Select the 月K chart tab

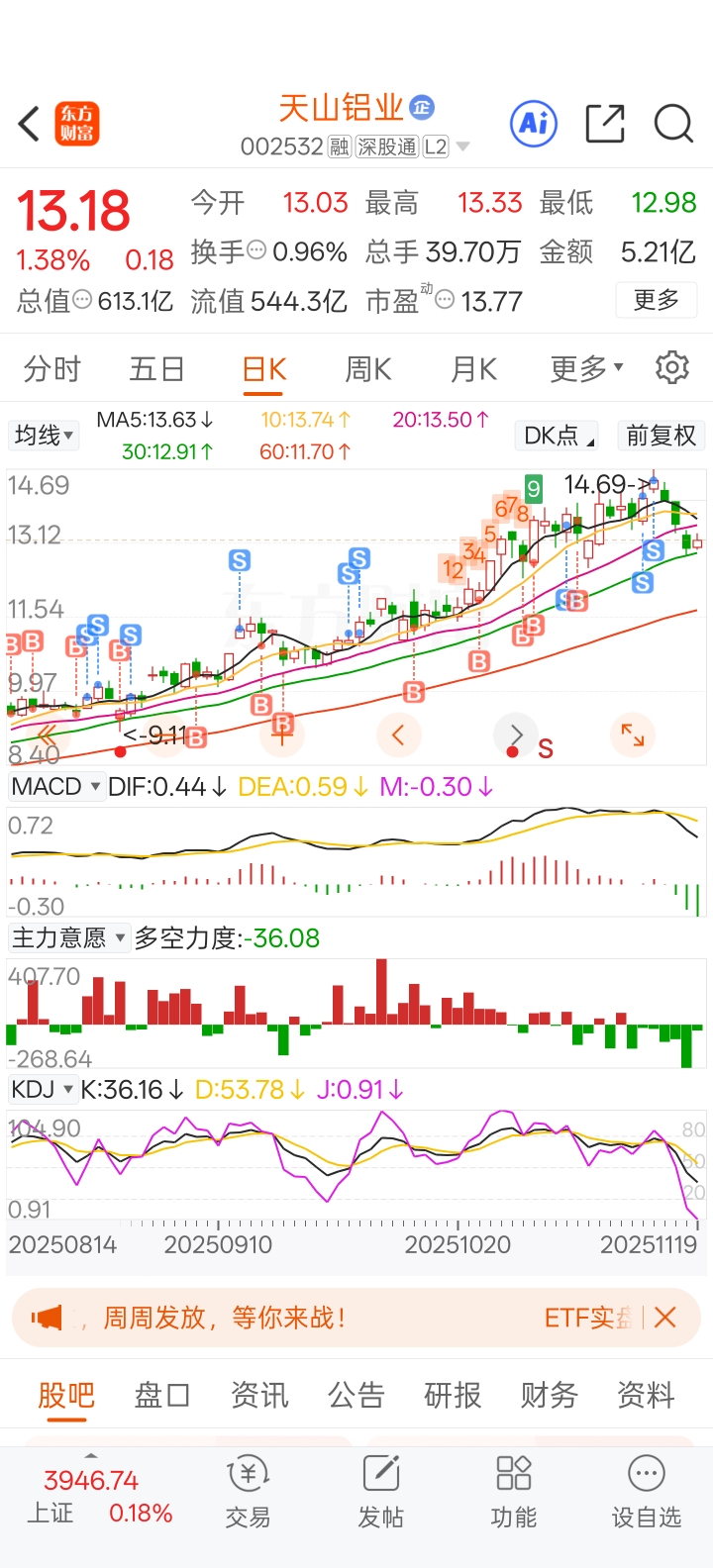(x=473, y=369)
